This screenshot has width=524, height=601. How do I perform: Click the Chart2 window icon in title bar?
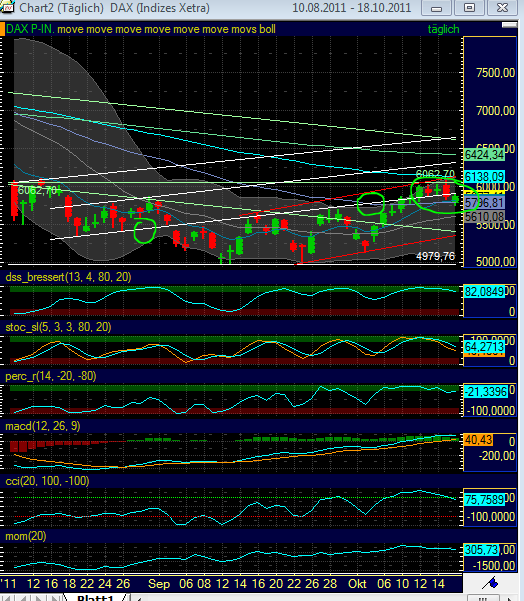(x=7, y=7)
